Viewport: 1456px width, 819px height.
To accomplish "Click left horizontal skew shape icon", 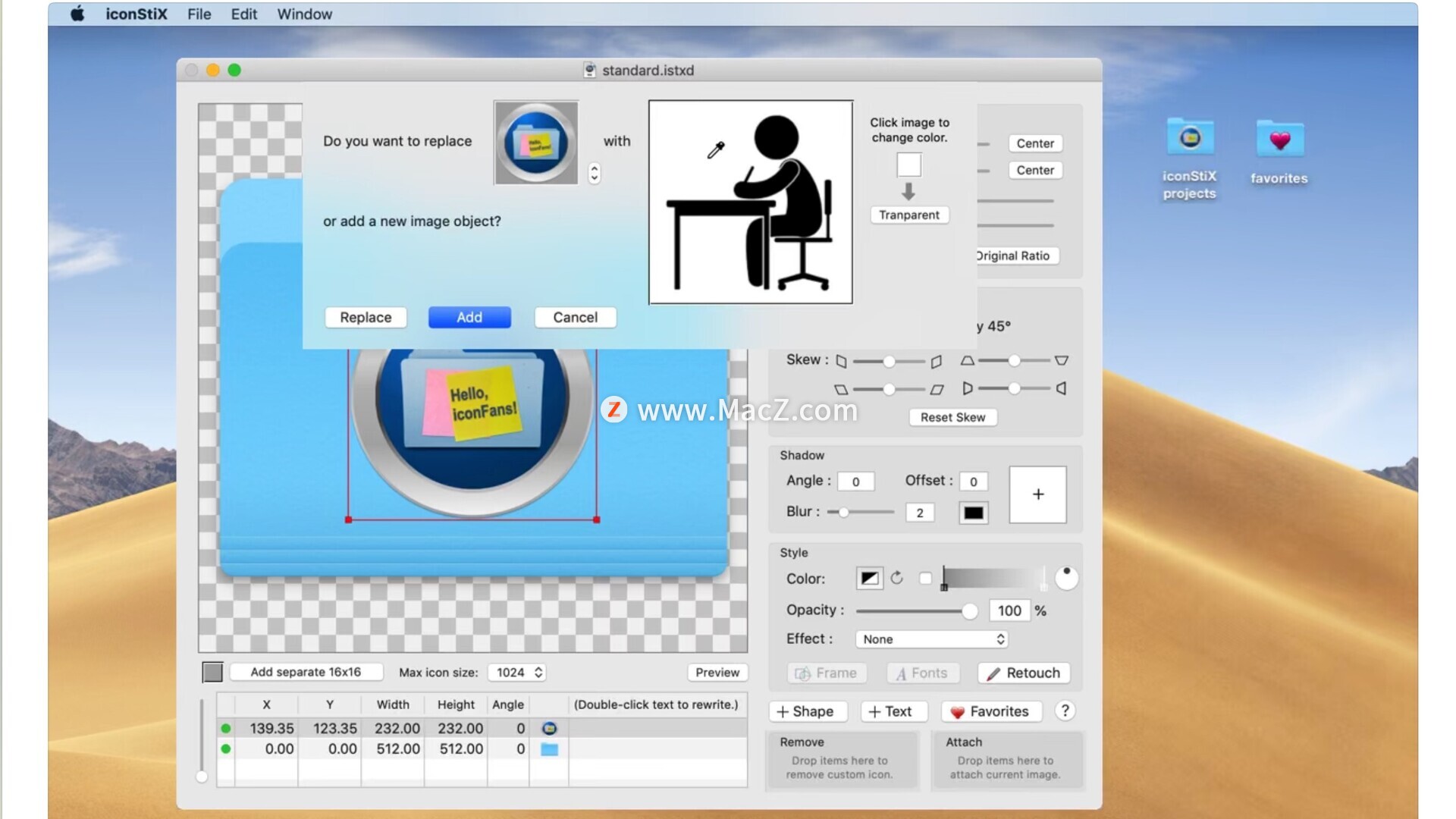I will [x=841, y=361].
